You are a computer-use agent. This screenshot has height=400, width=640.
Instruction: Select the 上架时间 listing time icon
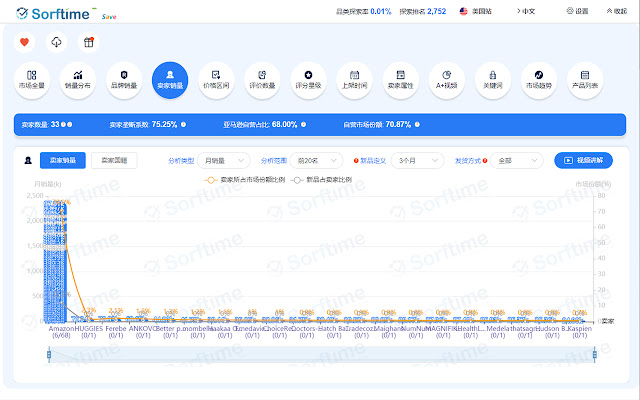click(352, 79)
